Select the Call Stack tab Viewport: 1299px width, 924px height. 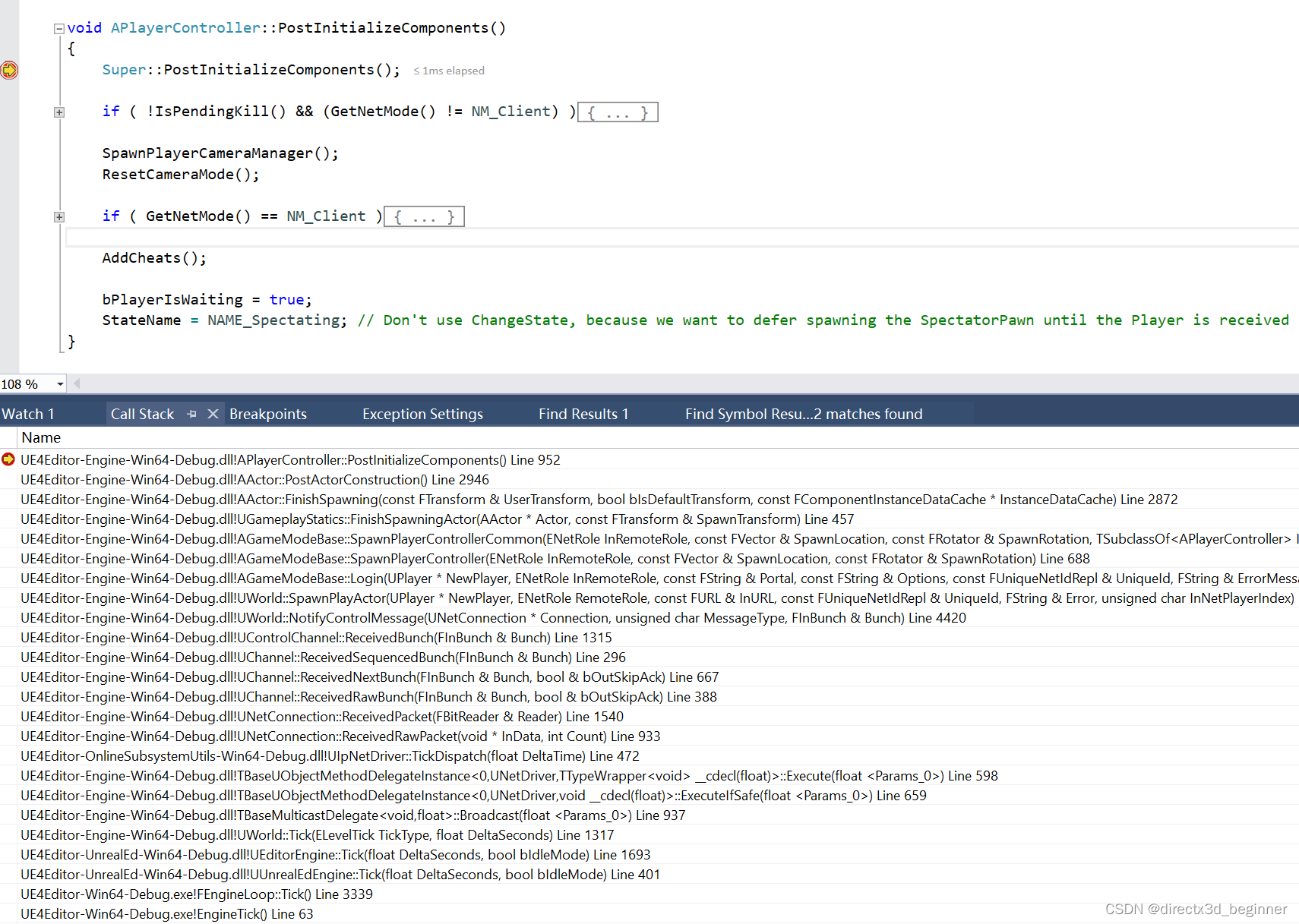142,414
